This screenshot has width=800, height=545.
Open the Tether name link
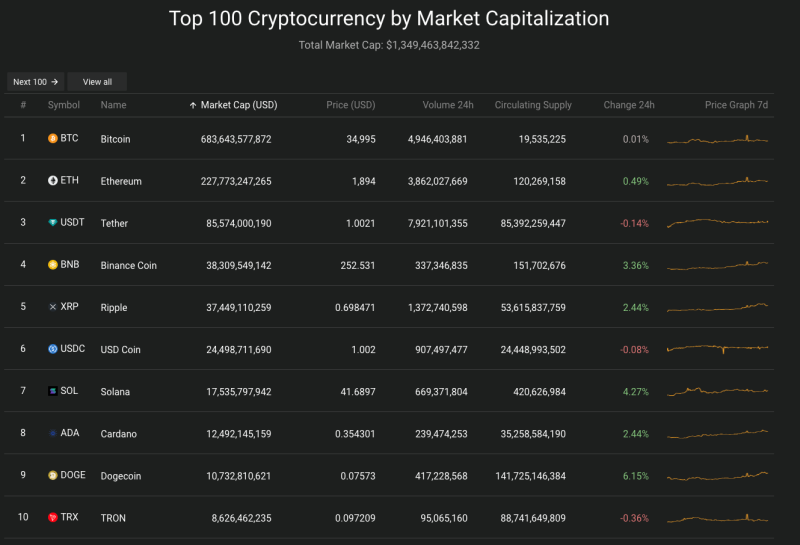click(114, 223)
